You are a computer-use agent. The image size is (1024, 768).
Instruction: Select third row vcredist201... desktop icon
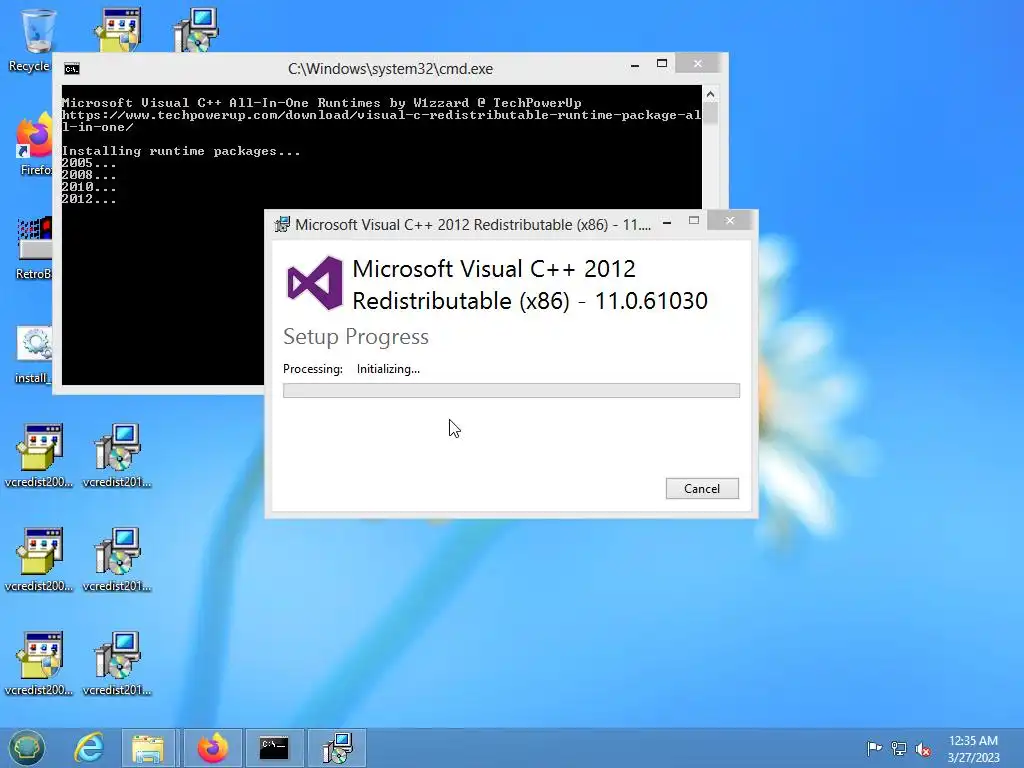[118, 664]
